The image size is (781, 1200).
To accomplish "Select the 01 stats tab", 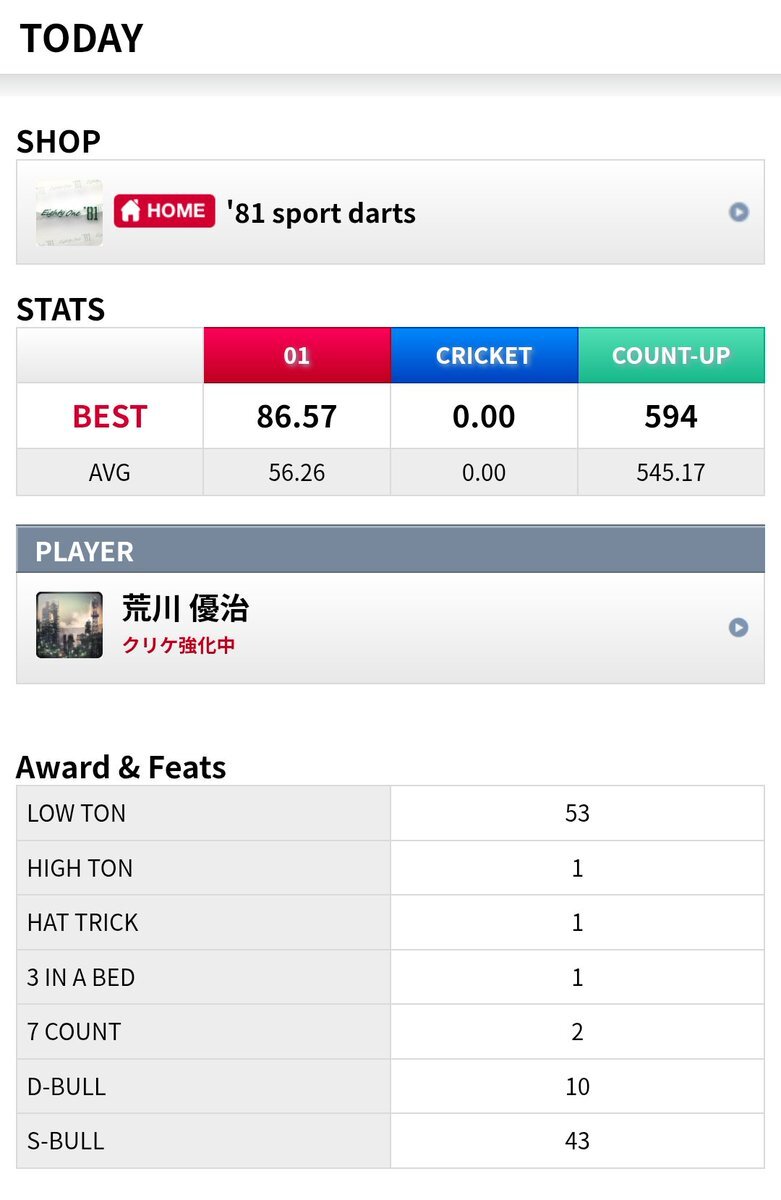I will (x=297, y=355).
